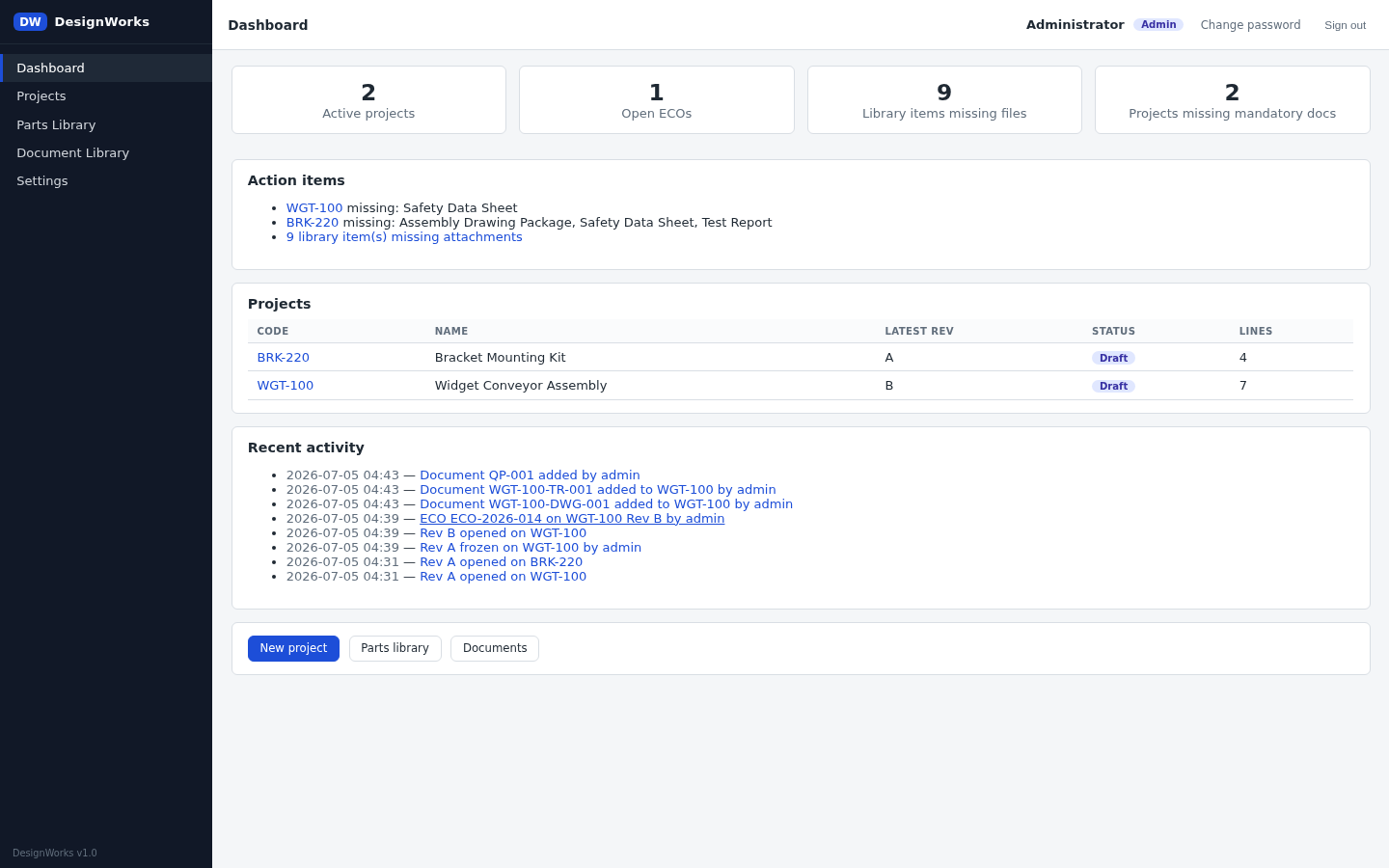Click the Change password link
This screenshot has width=1389, height=868.
click(x=1250, y=25)
